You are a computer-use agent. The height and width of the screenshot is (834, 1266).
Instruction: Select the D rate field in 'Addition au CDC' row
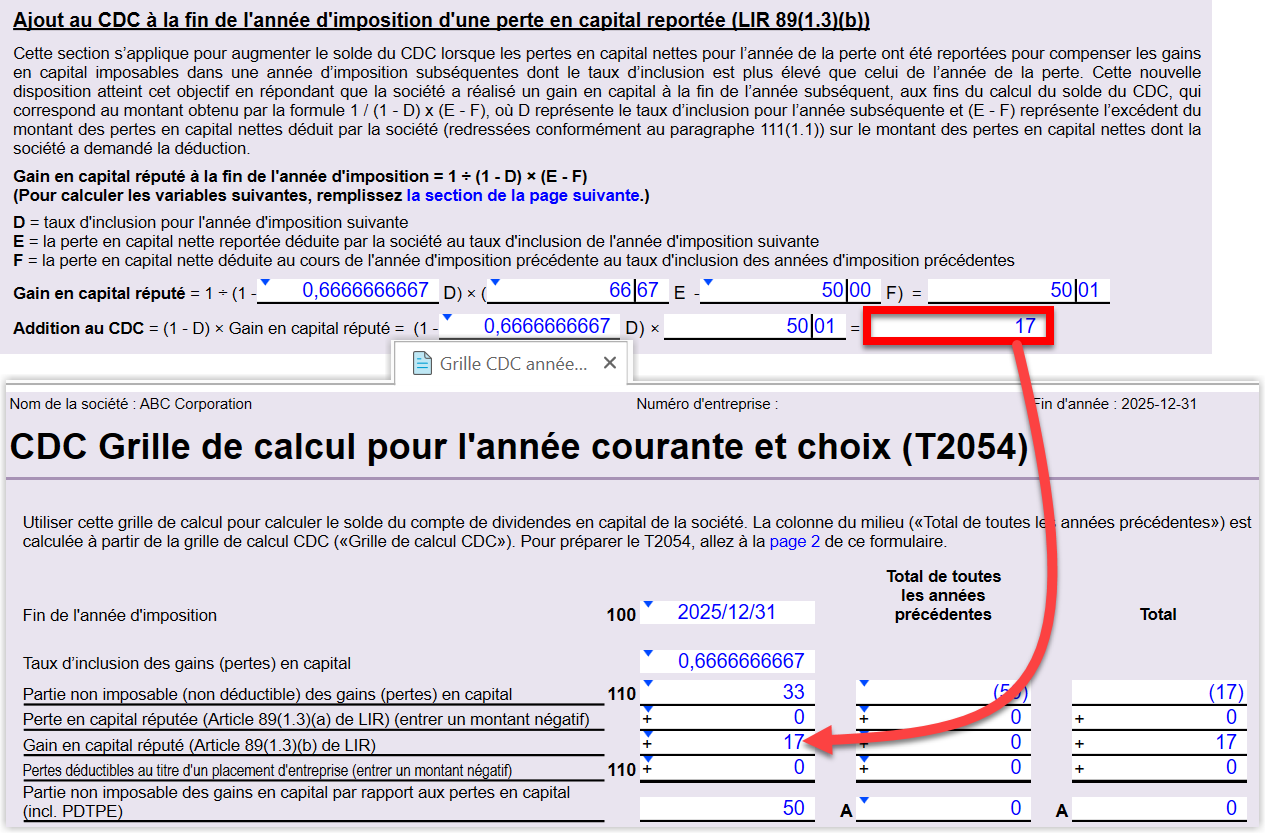point(532,326)
